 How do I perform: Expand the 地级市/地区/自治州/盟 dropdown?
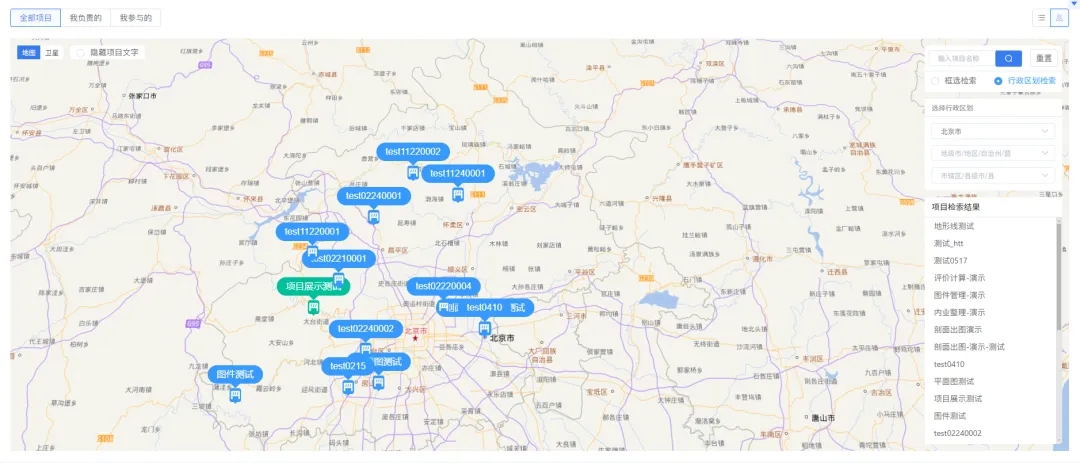click(991, 153)
